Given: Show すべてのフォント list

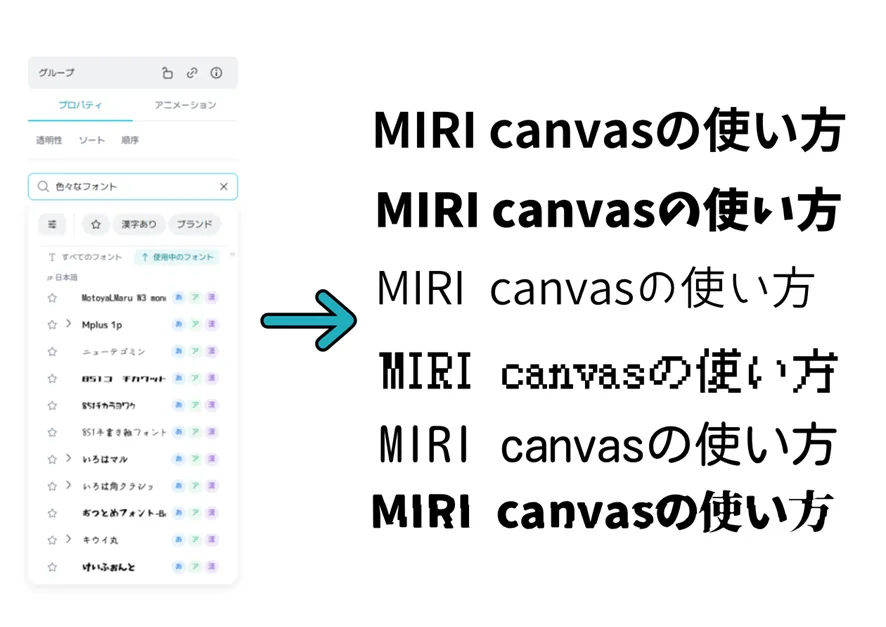Looking at the screenshot, I should (x=85, y=257).
